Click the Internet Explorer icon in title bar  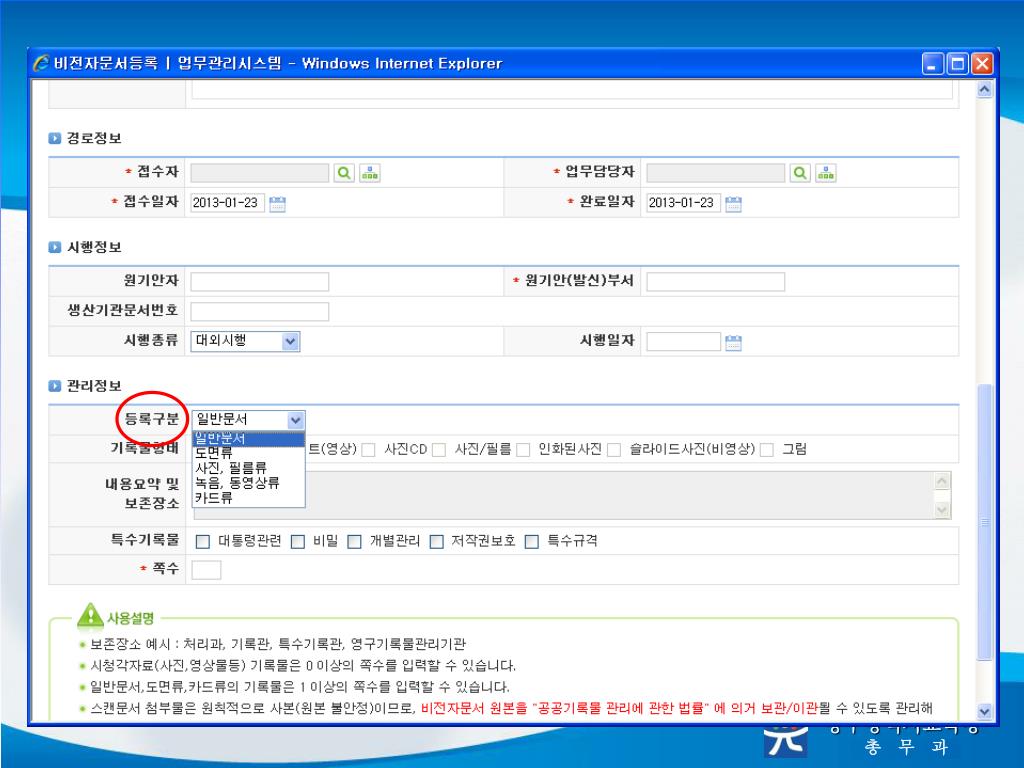click(41, 64)
